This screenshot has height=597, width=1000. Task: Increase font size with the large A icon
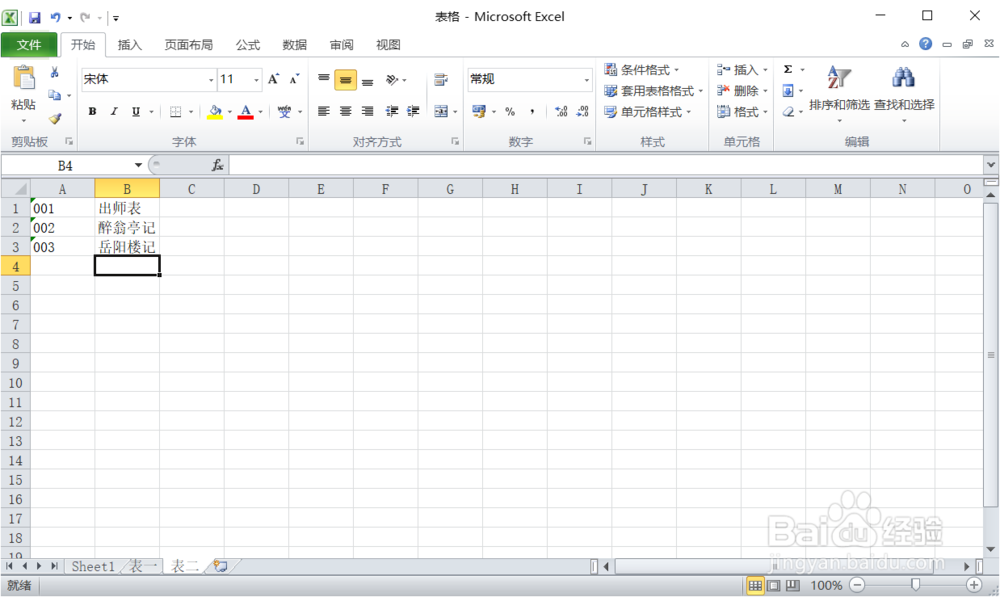(274, 79)
